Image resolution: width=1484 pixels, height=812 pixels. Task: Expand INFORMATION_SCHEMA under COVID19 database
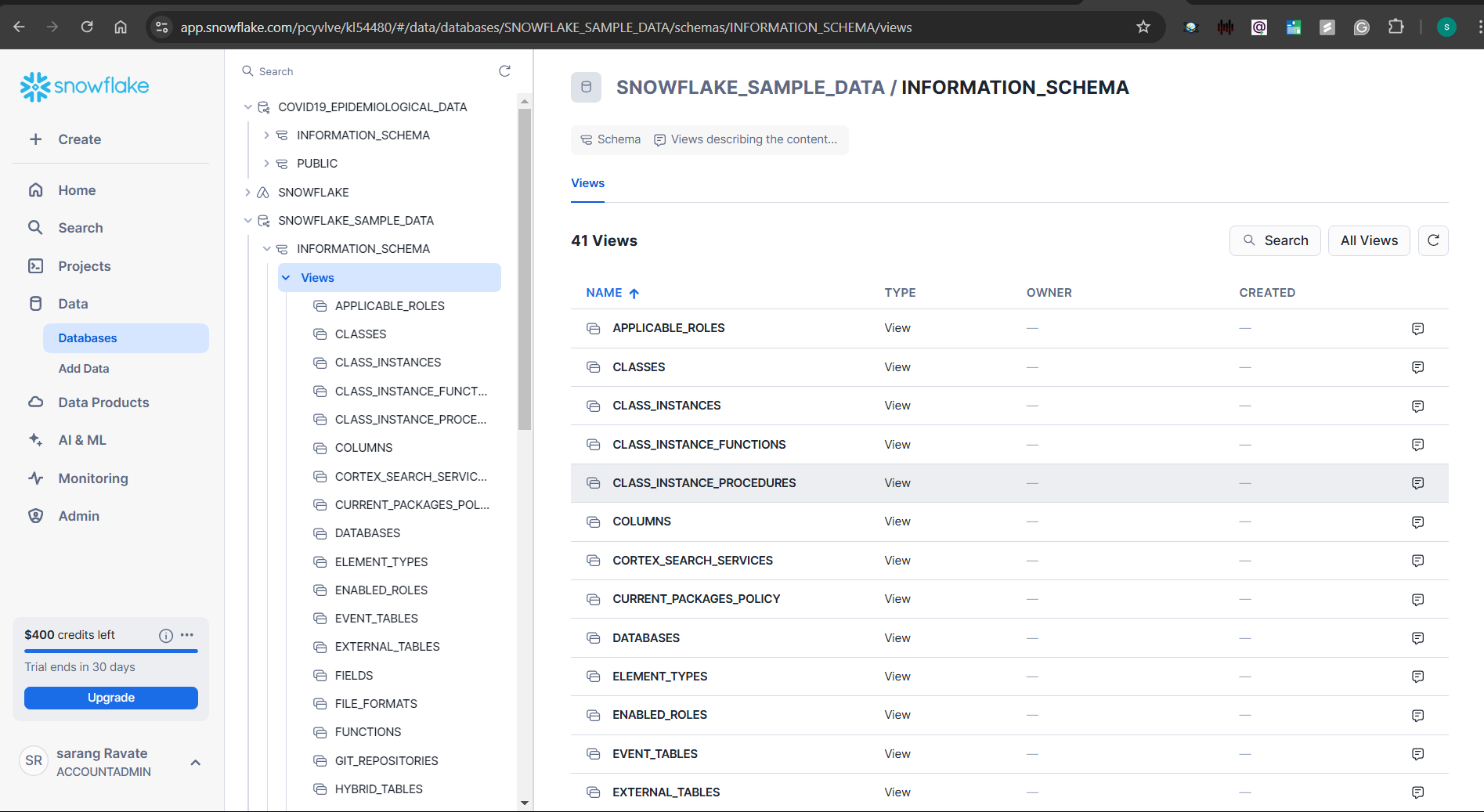(266, 135)
